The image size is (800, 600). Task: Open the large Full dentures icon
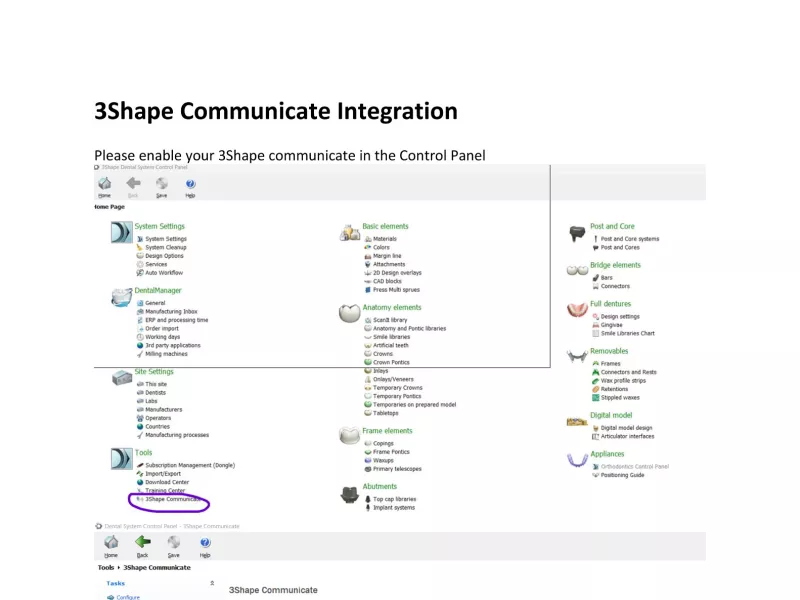coord(577,310)
